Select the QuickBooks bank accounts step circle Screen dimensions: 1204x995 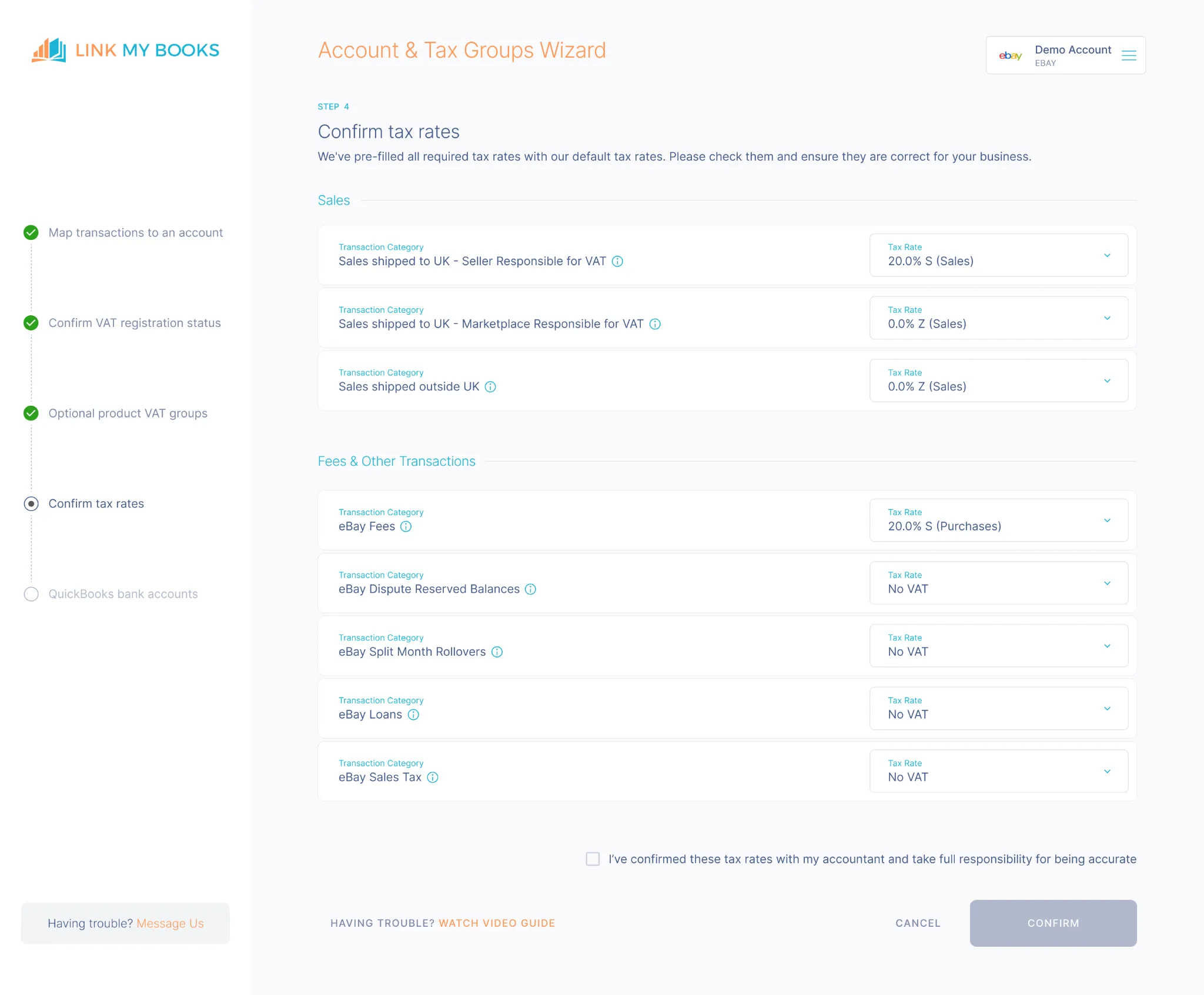click(31, 594)
